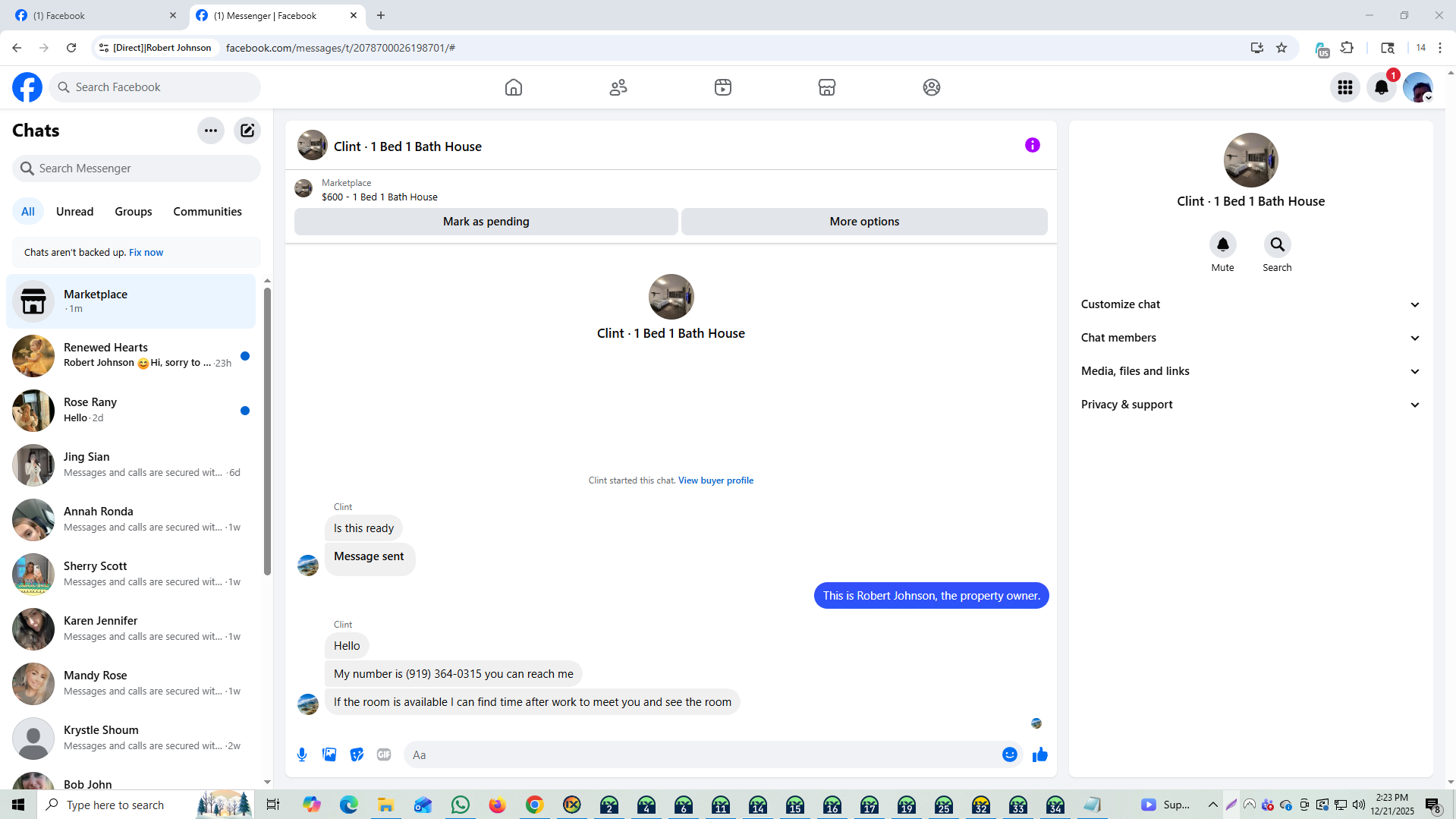Open the Friends icon in top navigation
Screen dimensions: 1456x819
(x=618, y=87)
